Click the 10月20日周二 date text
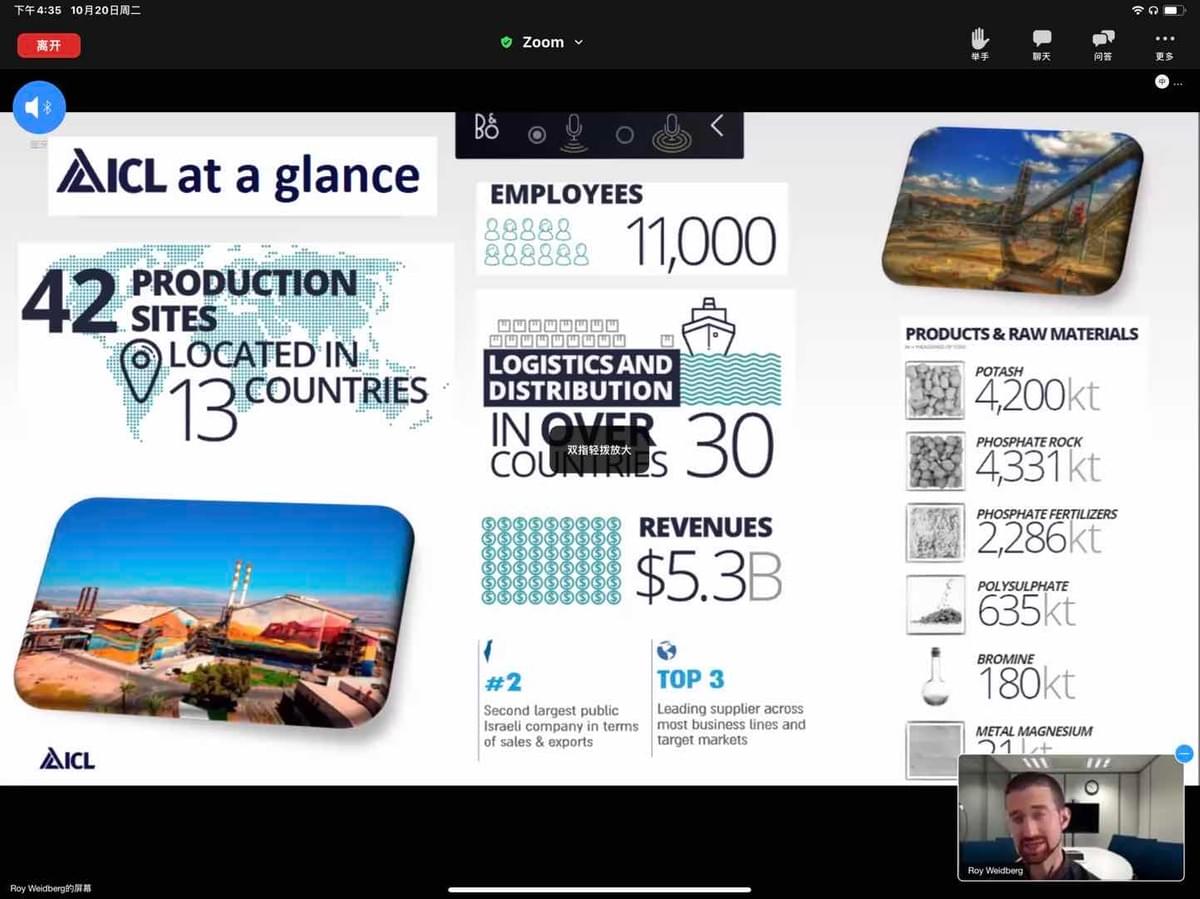Viewport: 1200px width, 899px height. tap(105, 10)
